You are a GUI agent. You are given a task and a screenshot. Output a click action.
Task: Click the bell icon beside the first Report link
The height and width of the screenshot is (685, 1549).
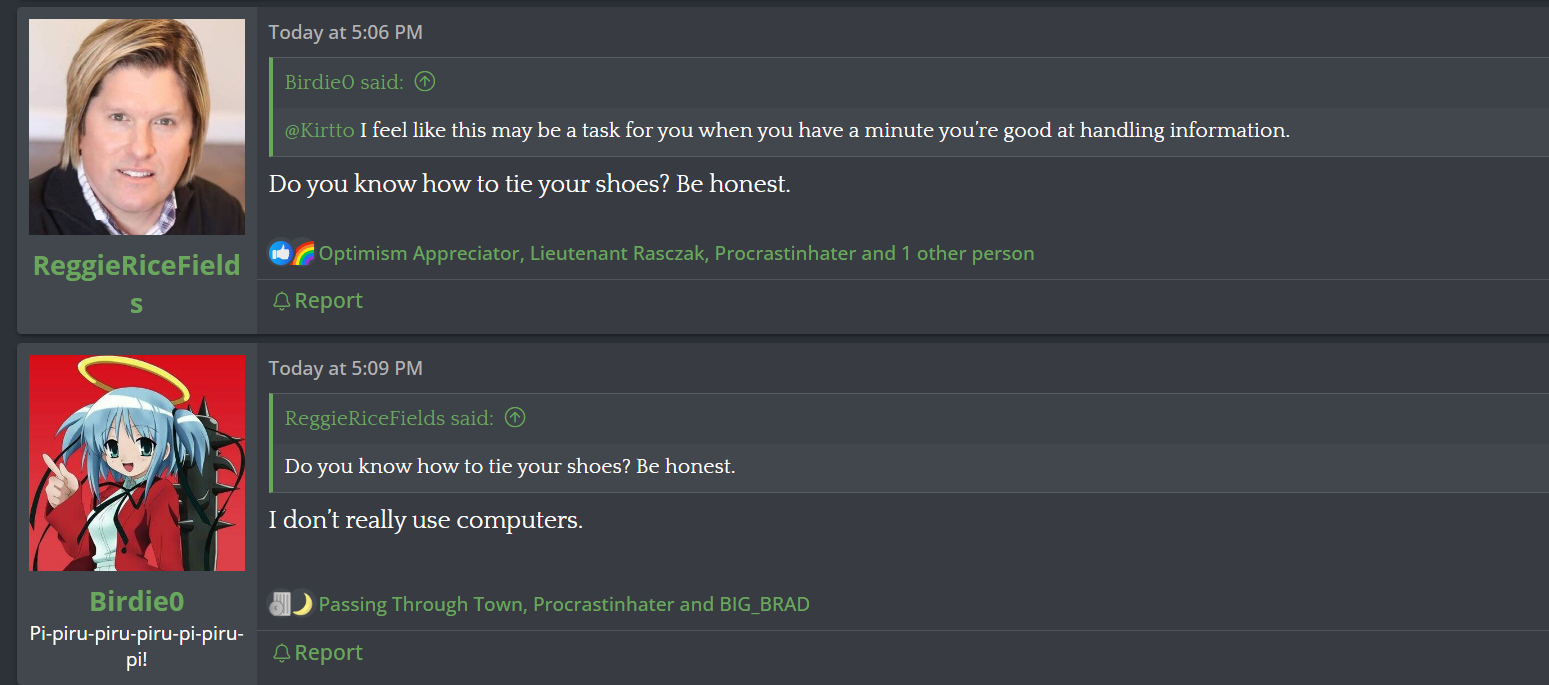tap(282, 301)
